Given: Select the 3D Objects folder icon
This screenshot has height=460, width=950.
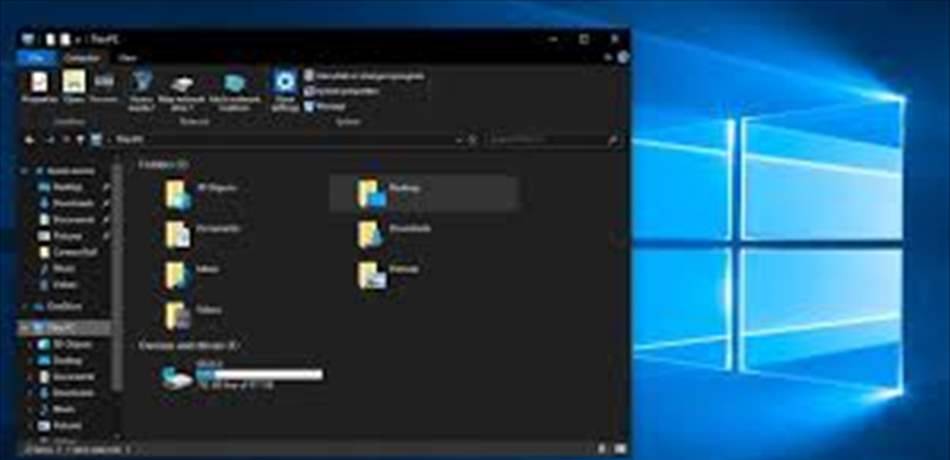Looking at the screenshot, I should 178,195.
